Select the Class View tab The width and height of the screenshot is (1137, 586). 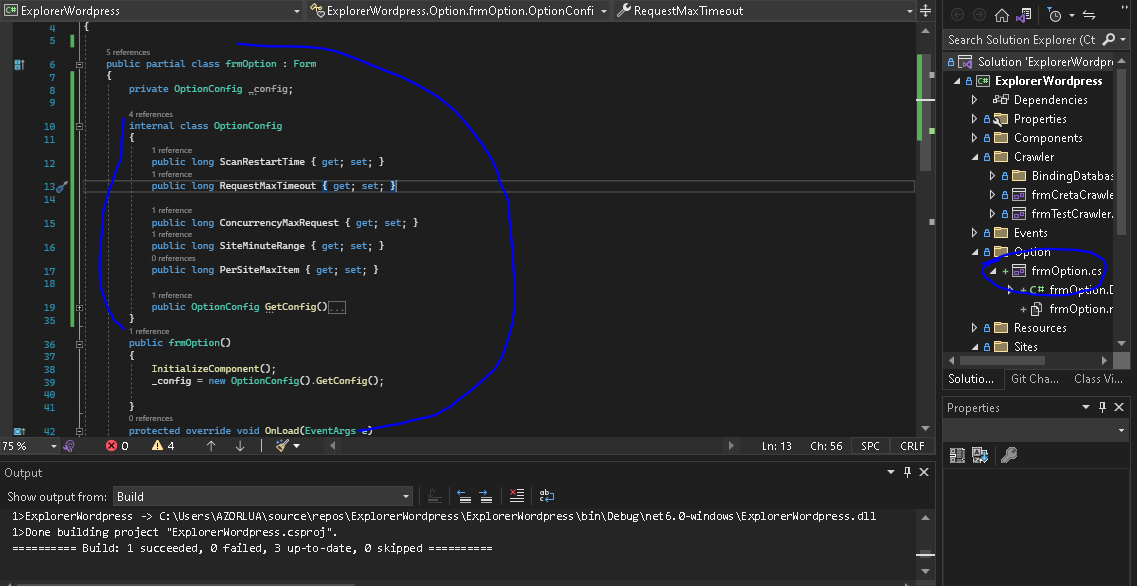click(x=1098, y=378)
